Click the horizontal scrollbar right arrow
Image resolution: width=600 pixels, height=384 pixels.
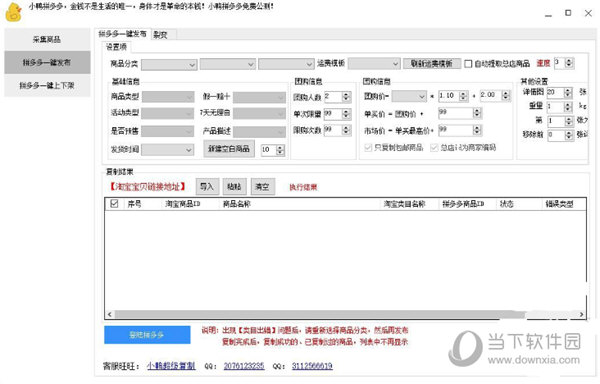pos(581,314)
